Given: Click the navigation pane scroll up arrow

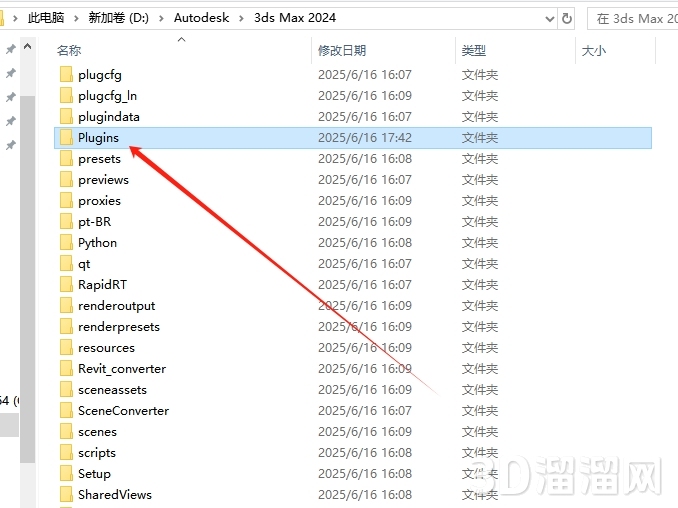Looking at the screenshot, I should click(x=27, y=46).
